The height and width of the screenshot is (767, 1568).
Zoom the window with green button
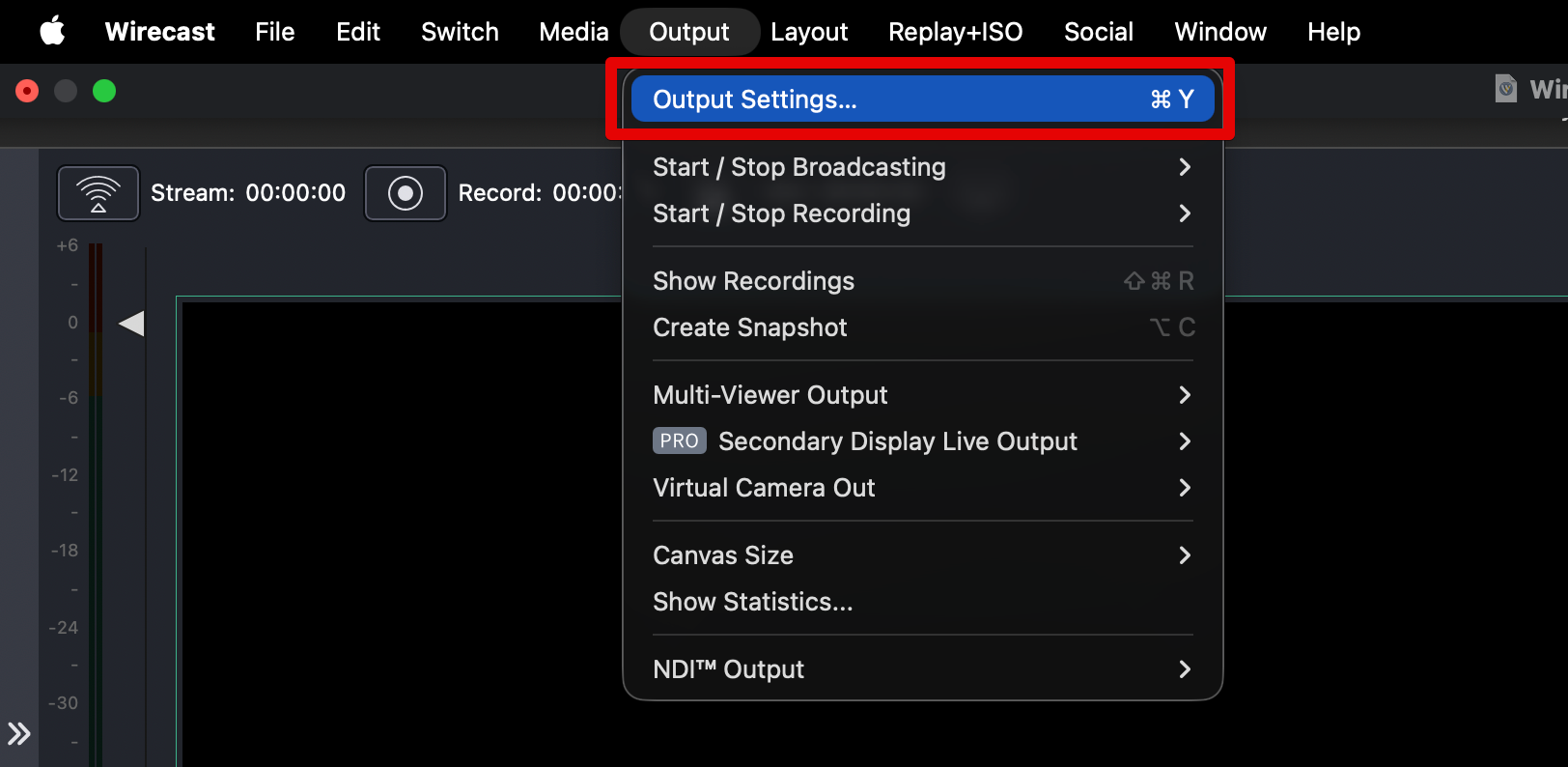[x=104, y=91]
